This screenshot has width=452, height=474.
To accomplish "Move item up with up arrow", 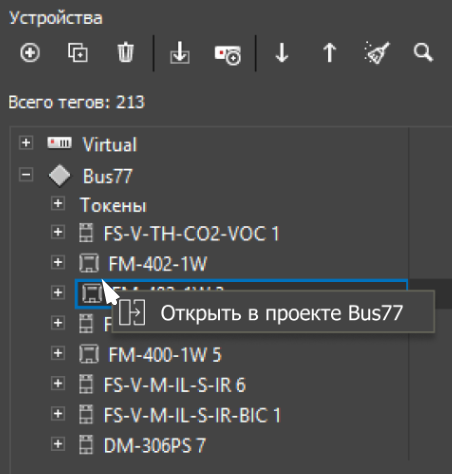I will [x=329, y=53].
